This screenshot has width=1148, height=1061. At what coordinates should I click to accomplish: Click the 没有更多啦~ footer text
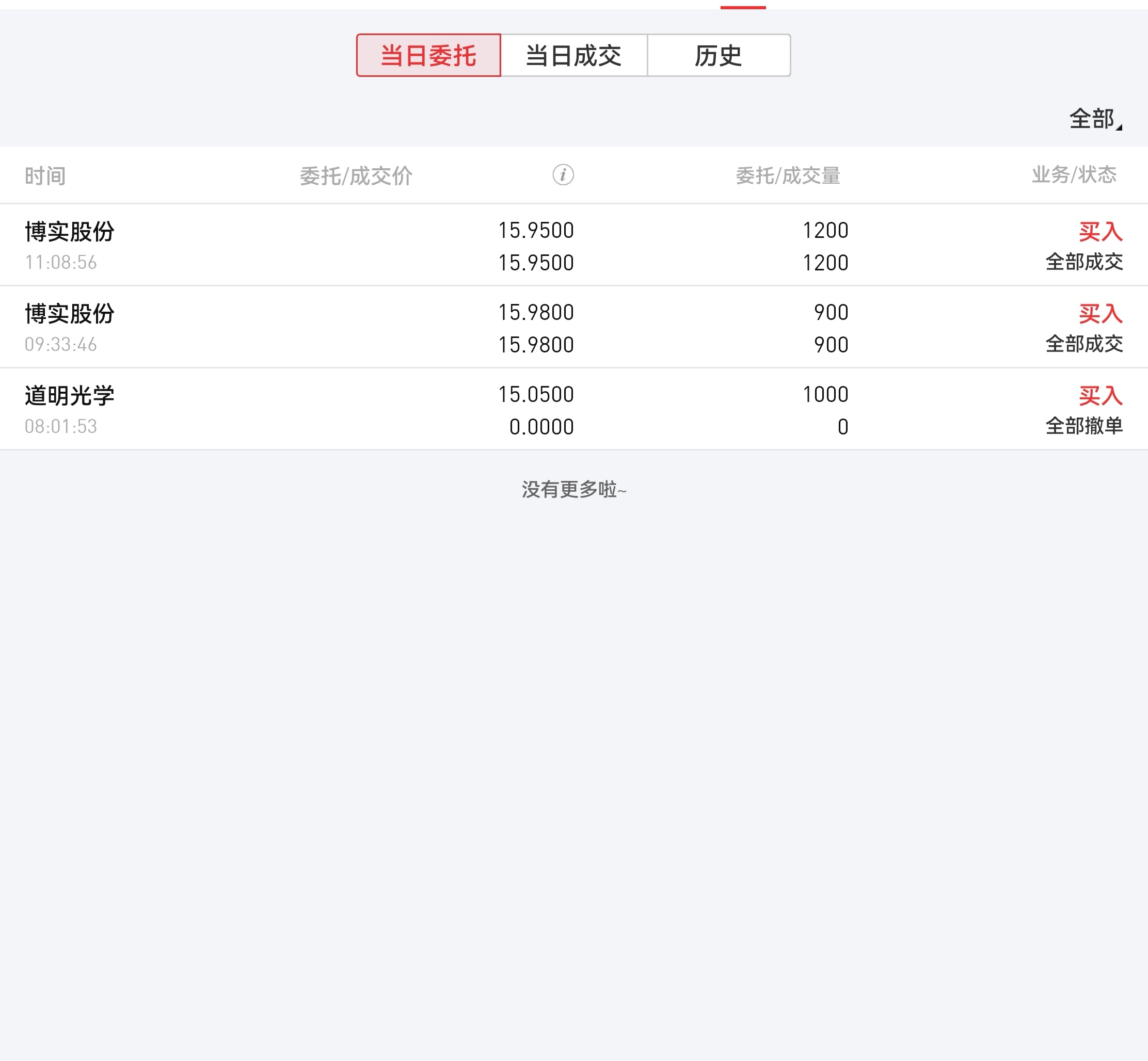[x=573, y=490]
